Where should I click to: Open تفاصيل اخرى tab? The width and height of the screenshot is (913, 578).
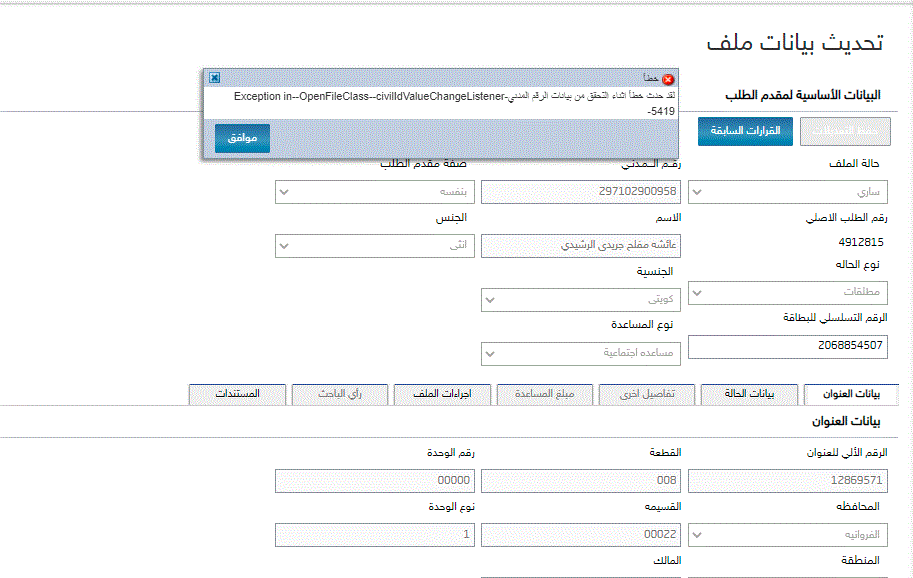click(x=647, y=394)
